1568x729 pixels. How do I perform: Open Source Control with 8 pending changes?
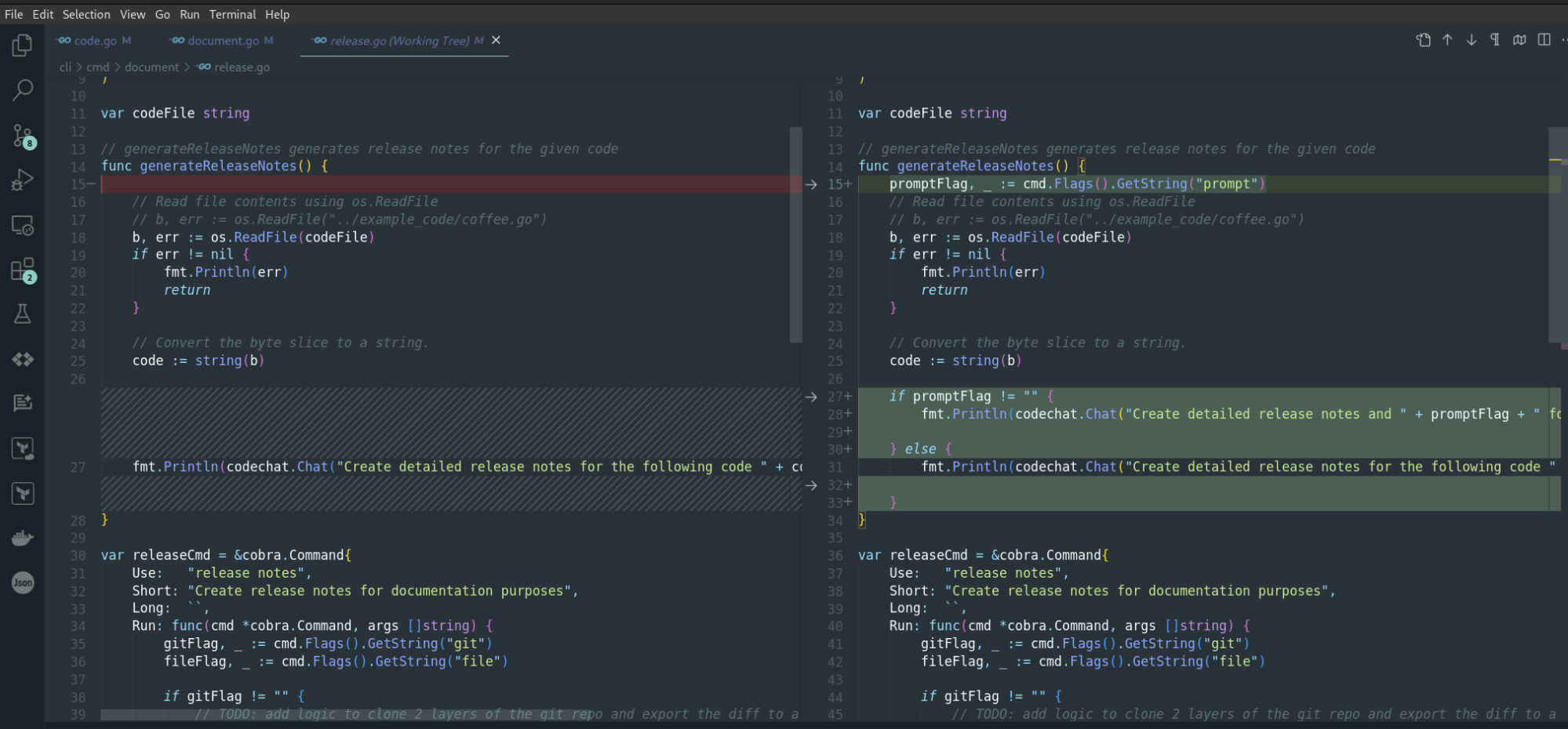[x=22, y=136]
